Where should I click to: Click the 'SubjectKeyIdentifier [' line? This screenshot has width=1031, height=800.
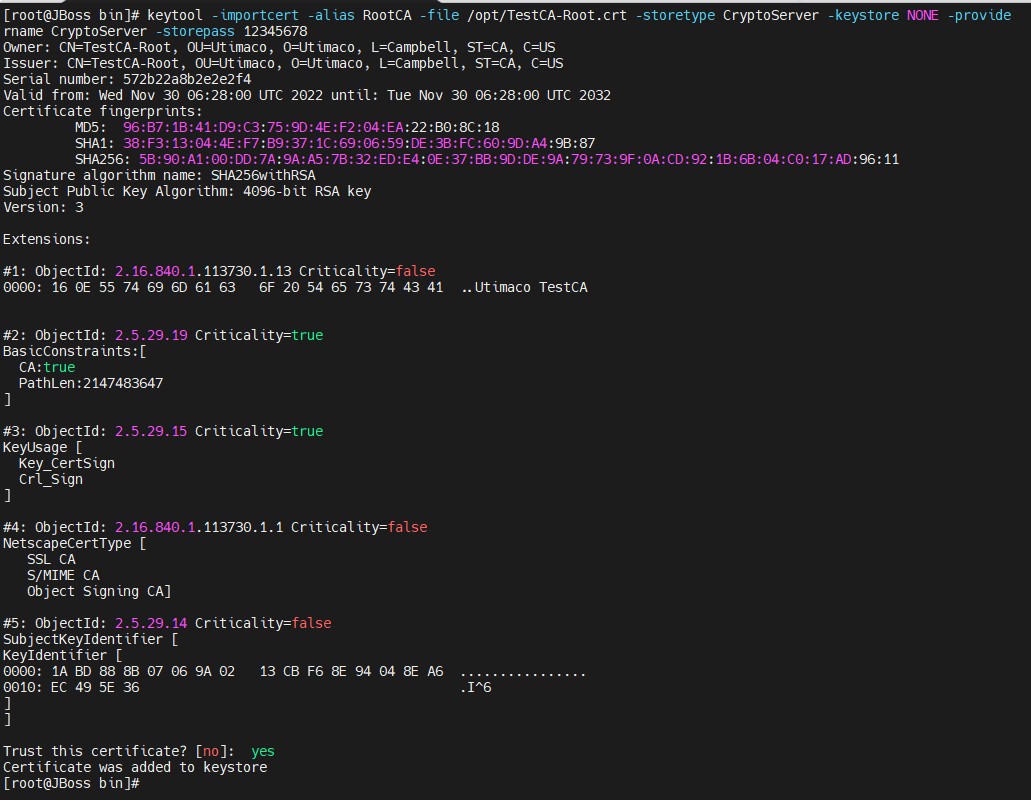[91, 640]
